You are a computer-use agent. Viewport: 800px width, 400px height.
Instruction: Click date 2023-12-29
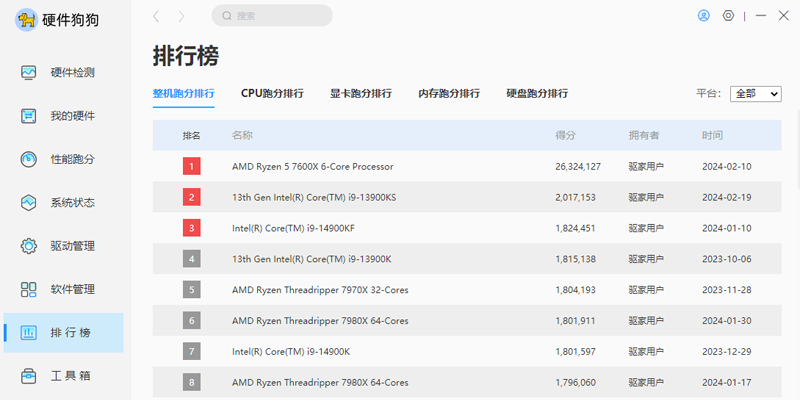(727, 352)
